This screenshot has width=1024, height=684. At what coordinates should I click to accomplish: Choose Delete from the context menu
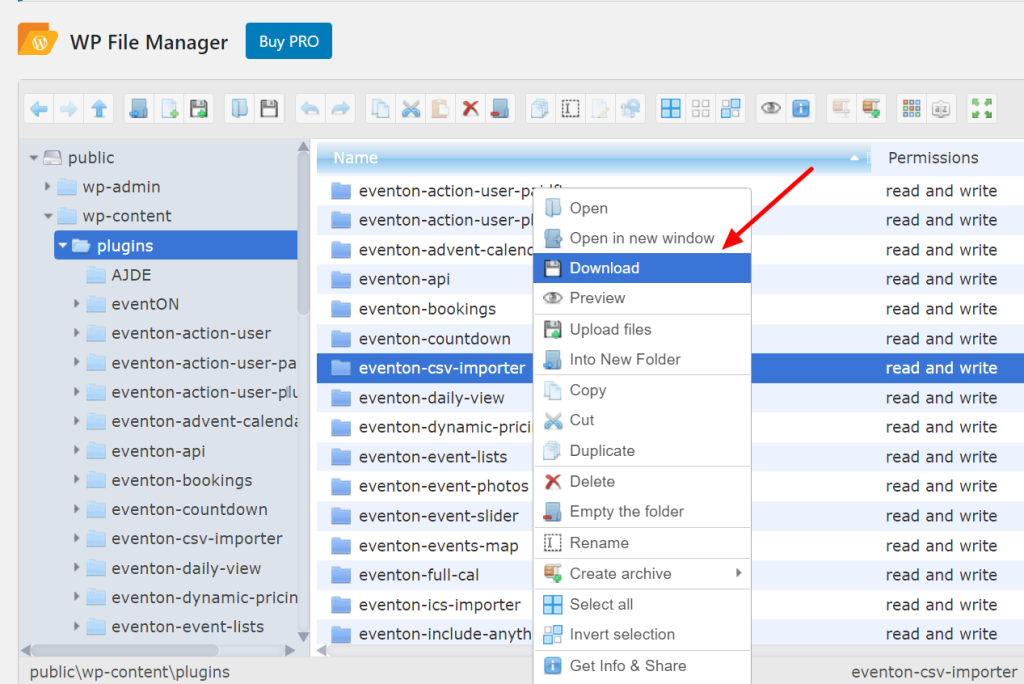coord(642,481)
